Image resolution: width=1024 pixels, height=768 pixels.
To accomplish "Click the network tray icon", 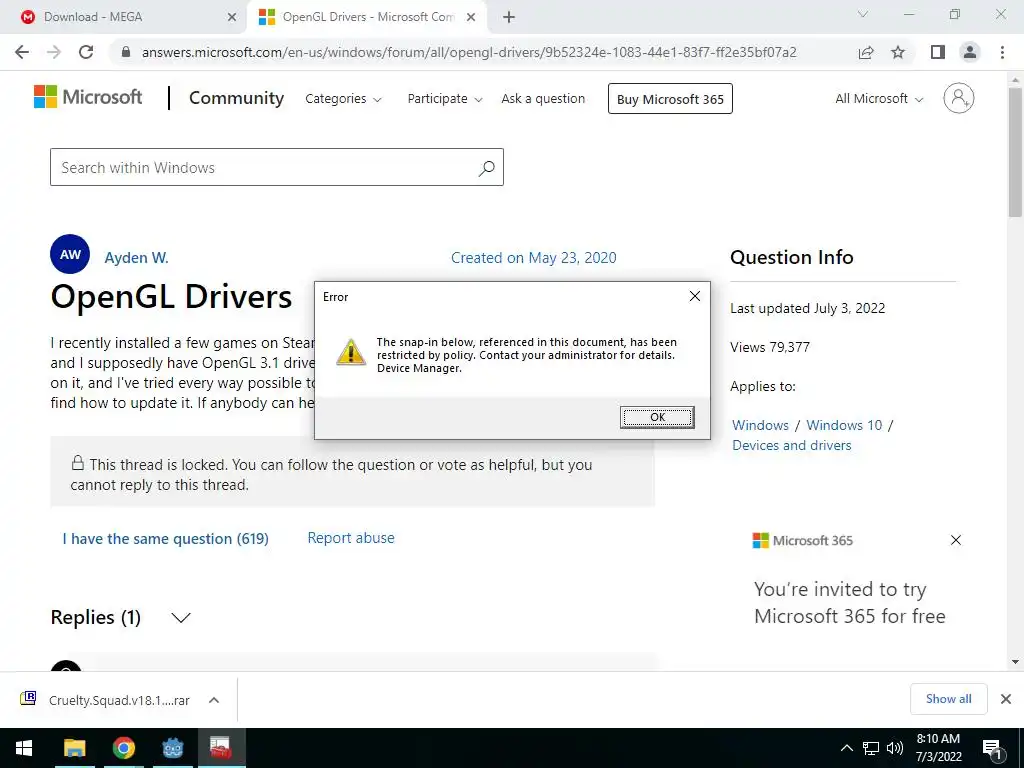I will (871, 748).
